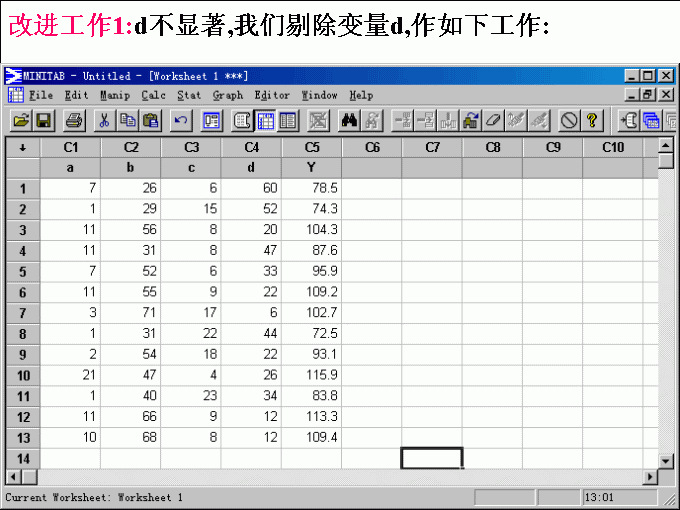Click the horizontal scrollbar left arrow

13,477
